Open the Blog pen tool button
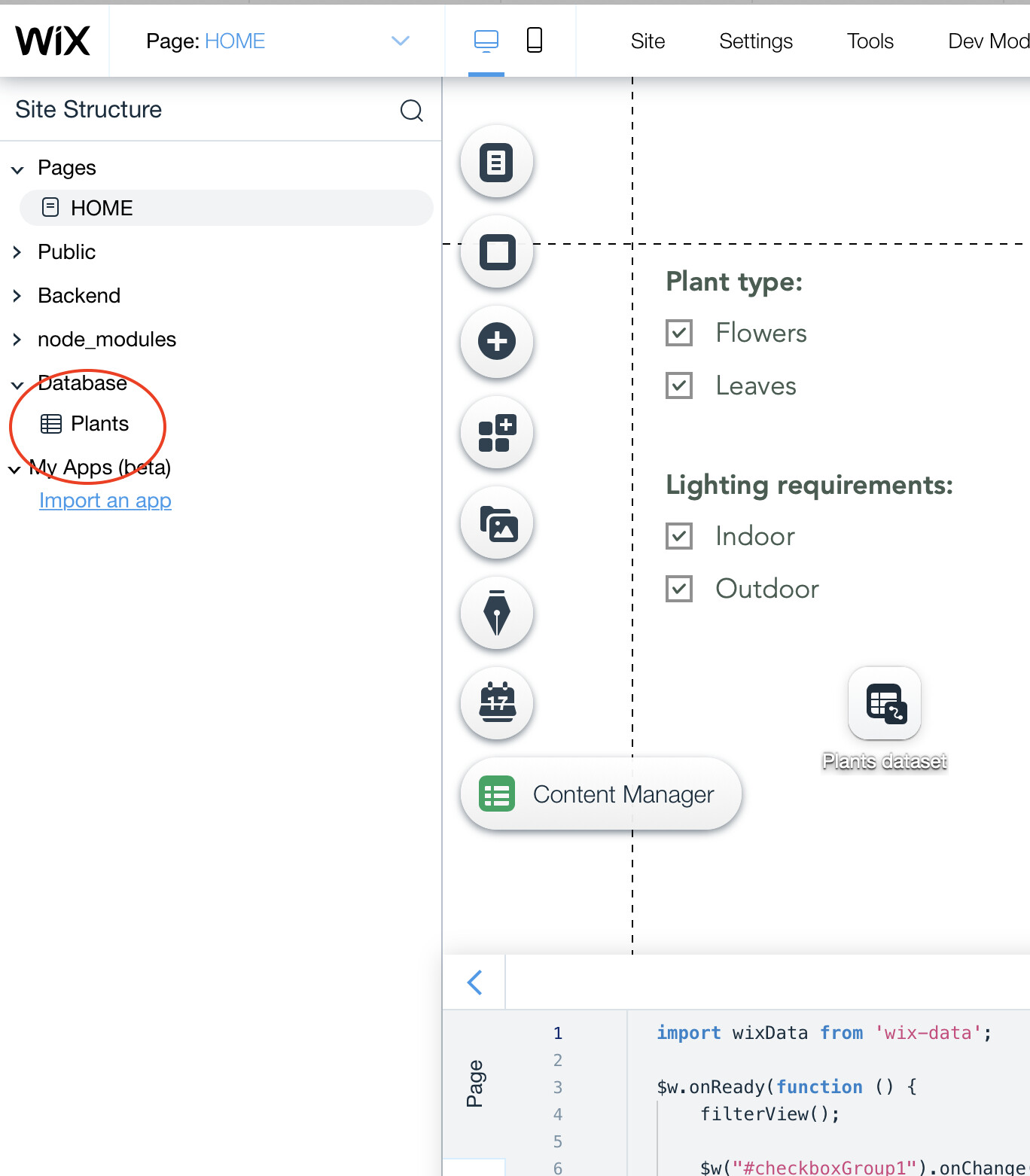Viewport: 1030px width, 1176px height. tap(497, 614)
